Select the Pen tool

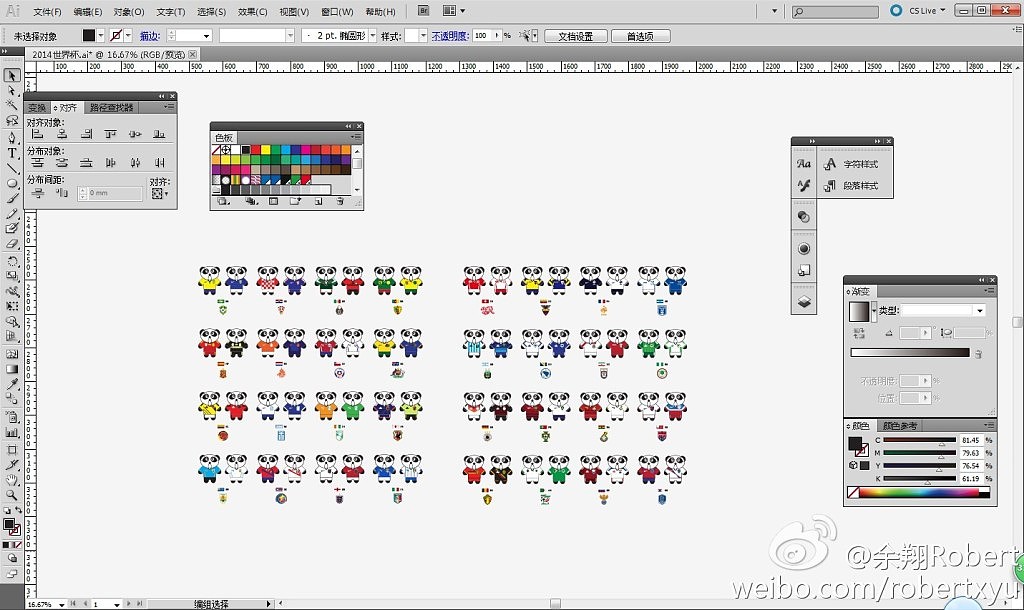tap(12, 138)
